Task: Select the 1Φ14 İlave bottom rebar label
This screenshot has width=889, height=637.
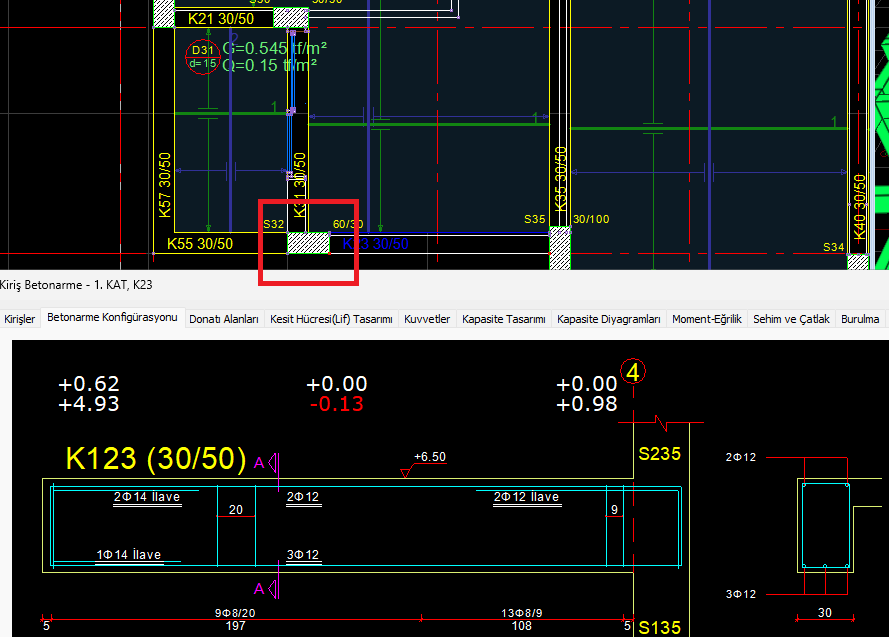Action: [x=128, y=555]
